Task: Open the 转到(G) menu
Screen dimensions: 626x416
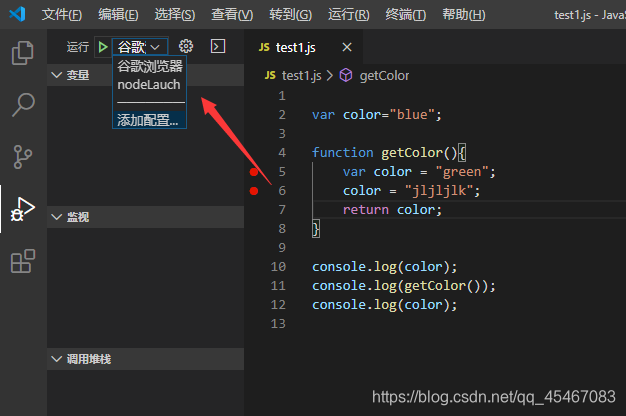Action: coord(291,15)
